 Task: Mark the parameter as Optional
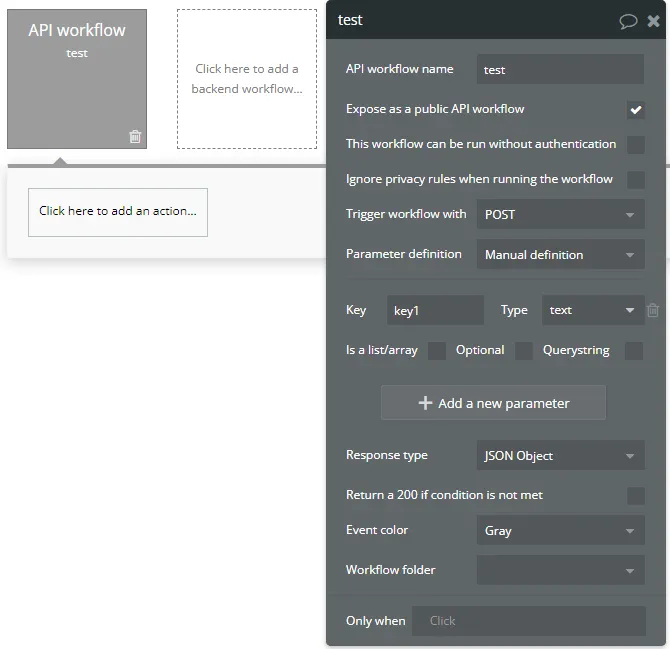tap(523, 351)
